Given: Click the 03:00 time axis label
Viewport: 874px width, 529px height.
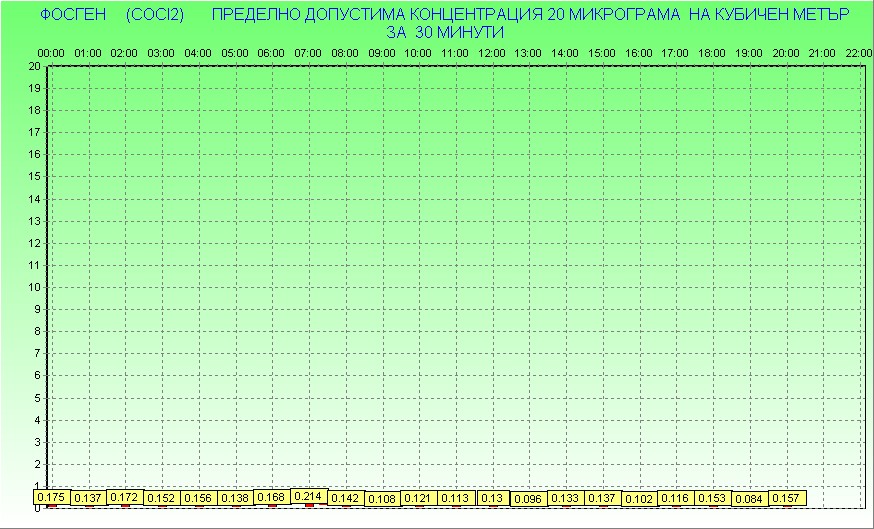Looking at the screenshot, I should click(161, 54).
